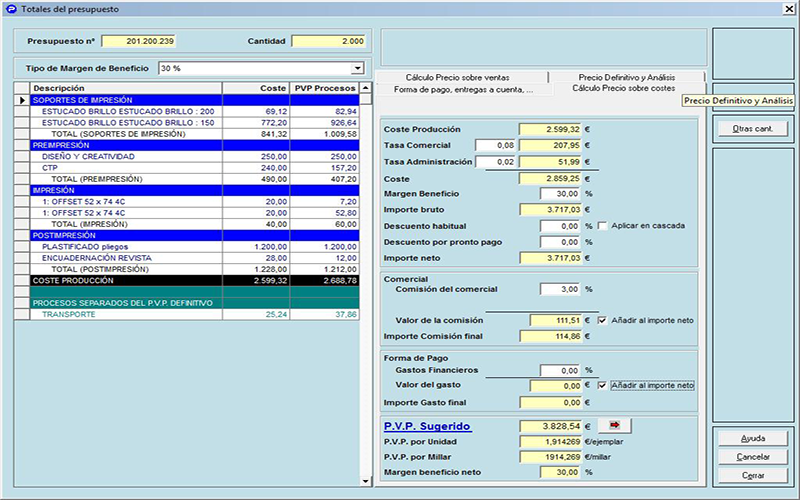
Task: Click the Otras cant. button
Action: (753, 129)
